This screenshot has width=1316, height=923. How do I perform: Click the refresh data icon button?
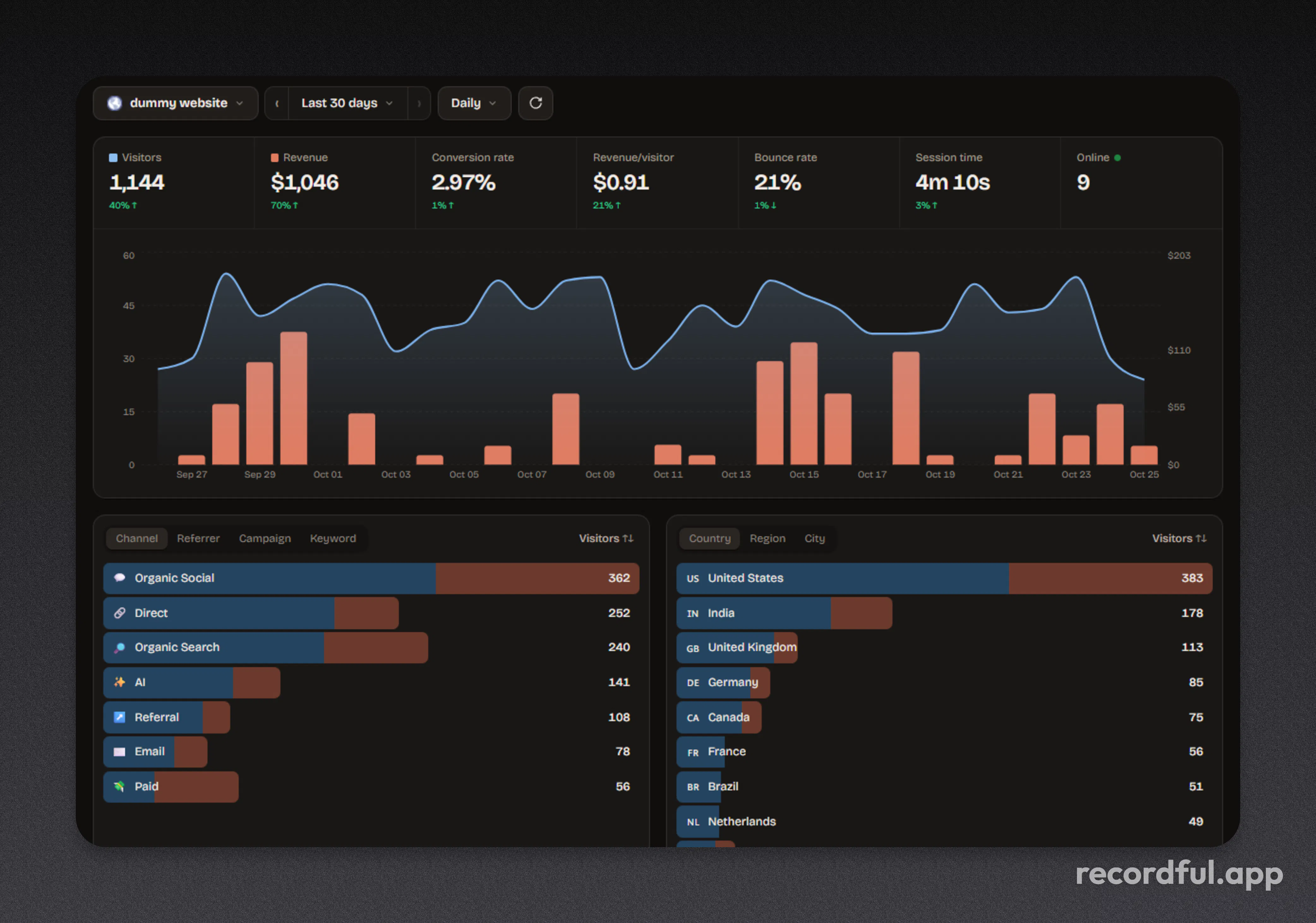click(535, 103)
